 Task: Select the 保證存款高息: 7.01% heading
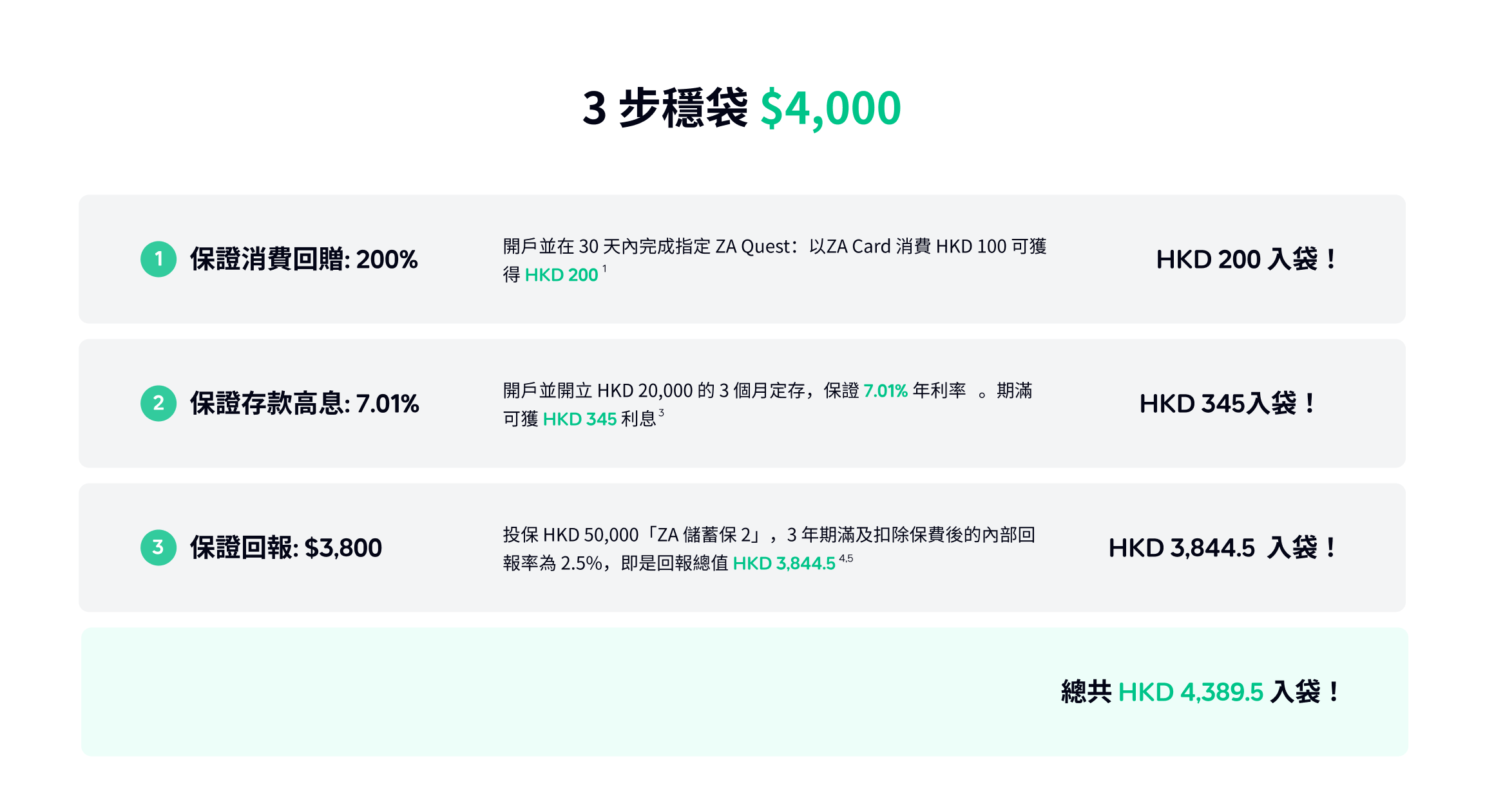click(x=304, y=403)
